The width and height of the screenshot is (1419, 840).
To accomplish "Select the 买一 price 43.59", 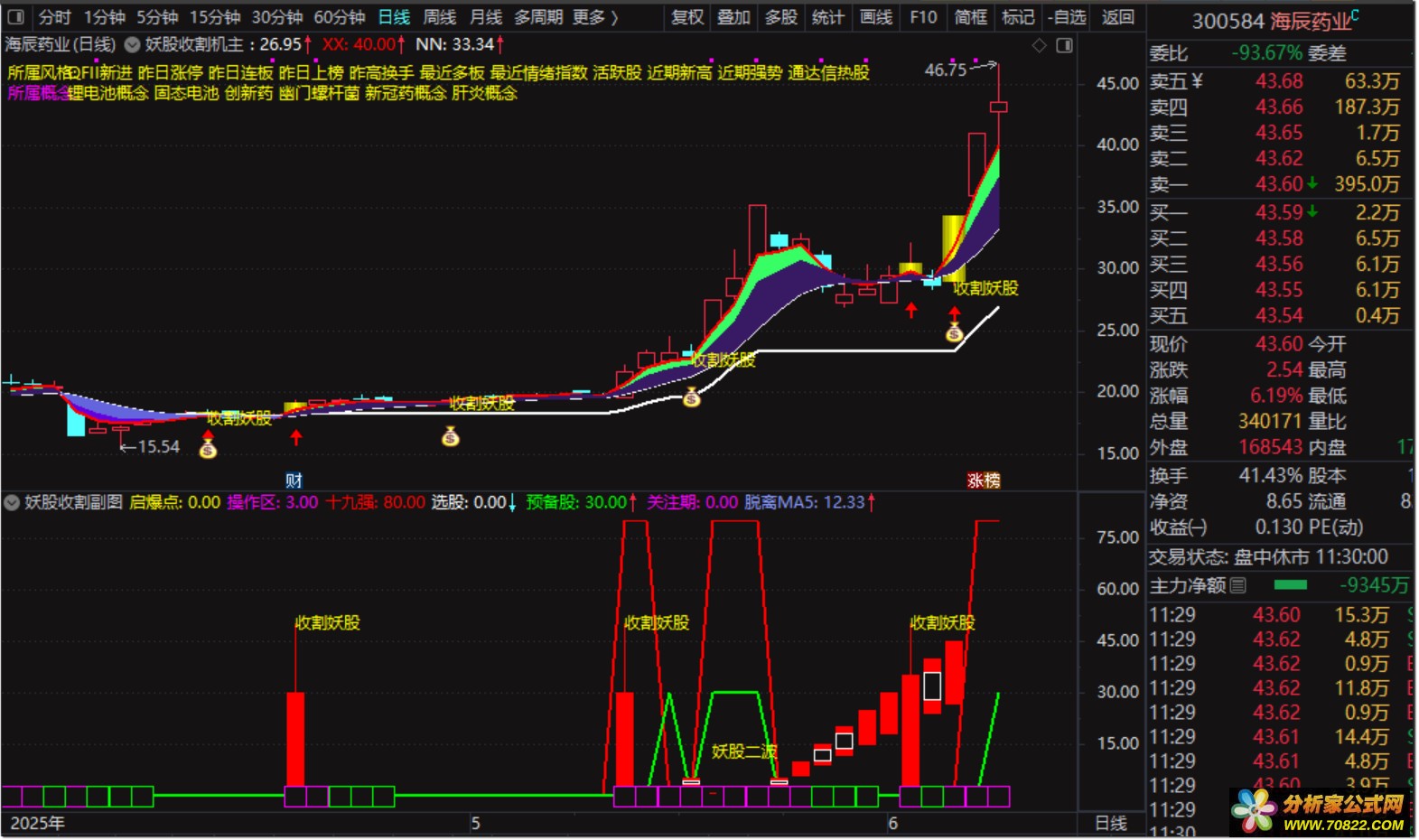I will point(1279,212).
